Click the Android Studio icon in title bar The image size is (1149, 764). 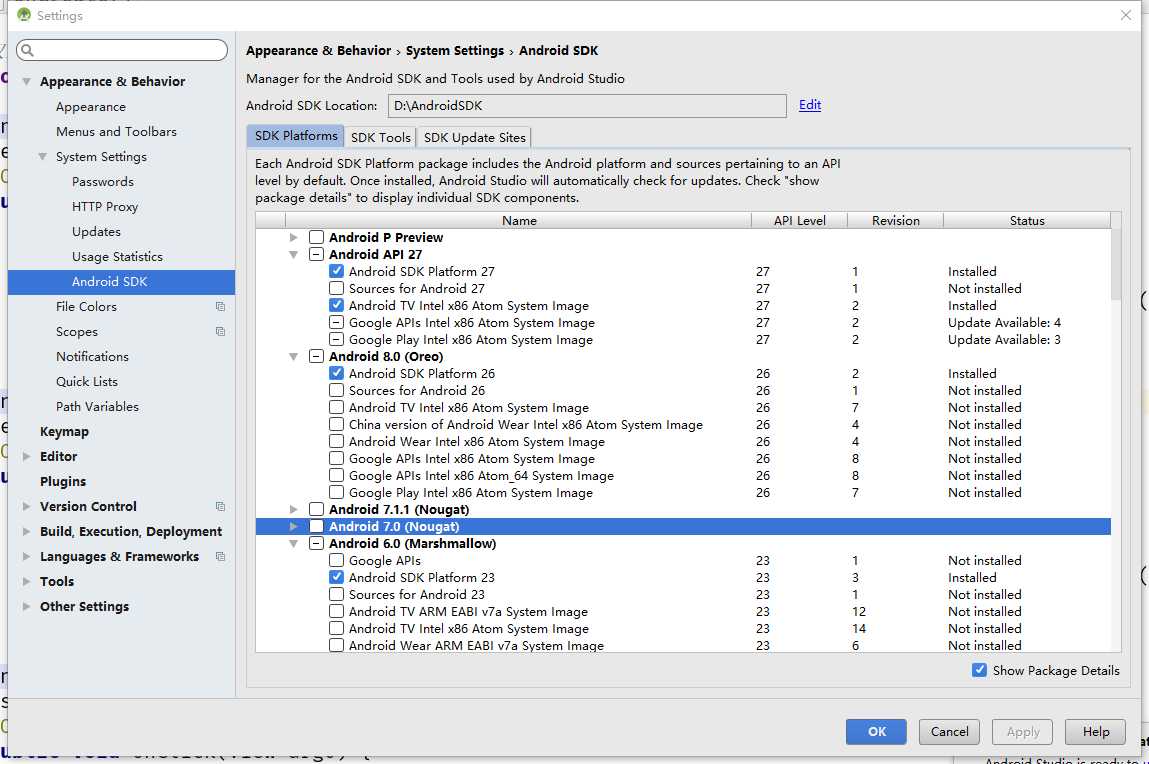click(24, 15)
